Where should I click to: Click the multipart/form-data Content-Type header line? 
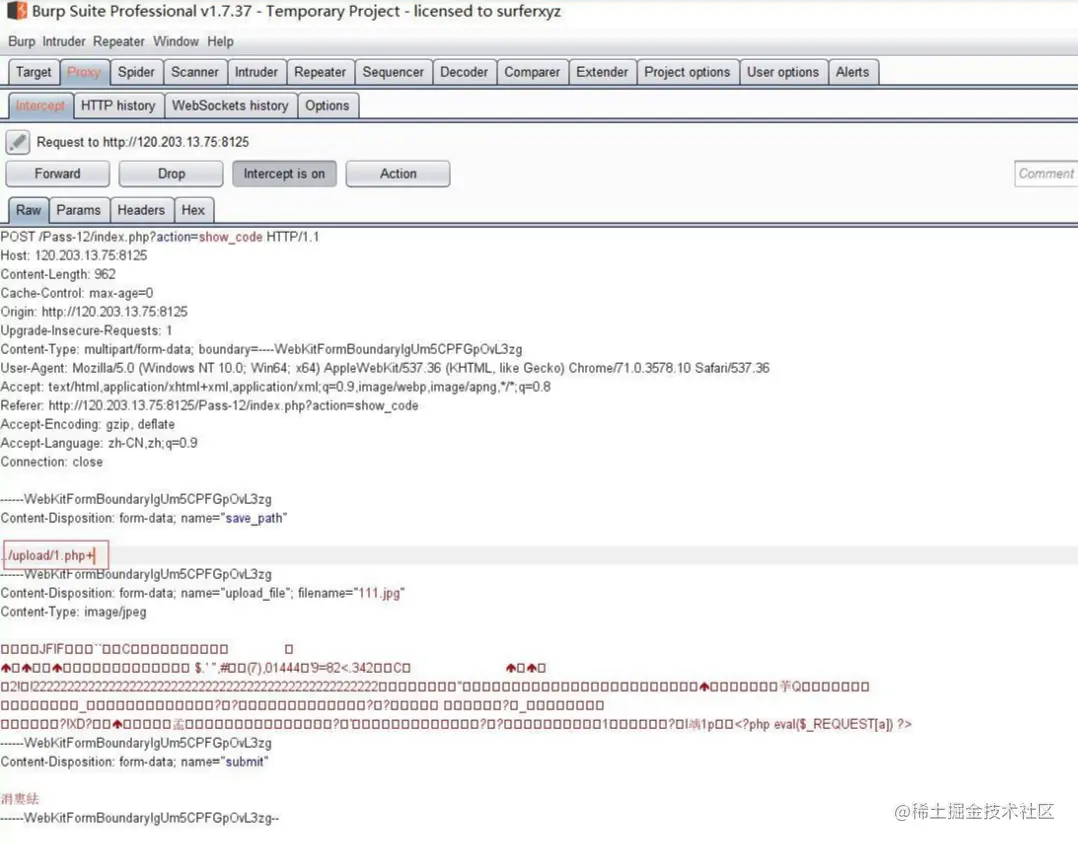click(x=261, y=350)
